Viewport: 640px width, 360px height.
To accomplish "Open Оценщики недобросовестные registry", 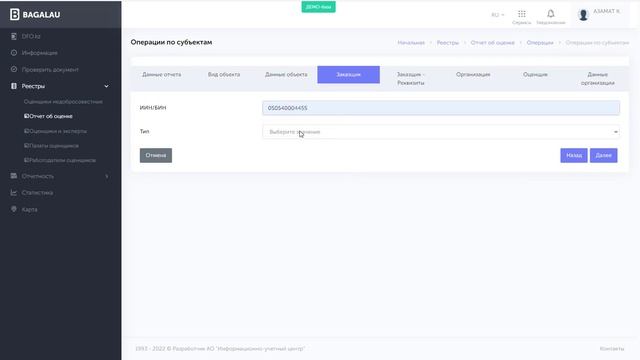I will point(63,102).
